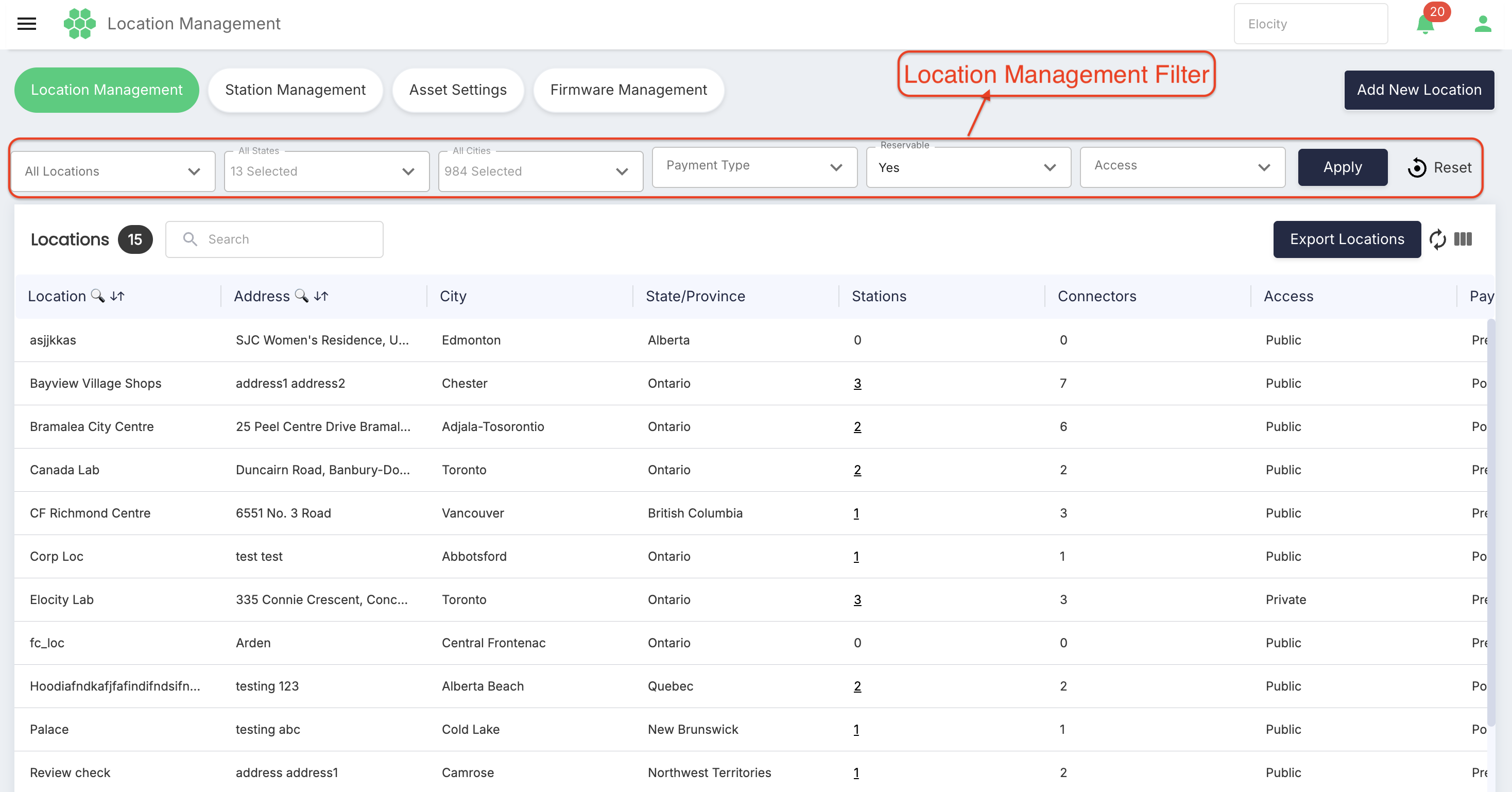Click the search magnifier in Address column header
Viewport: 1512px width, 792px height.
pyautogui.click(x=301, y=296)
